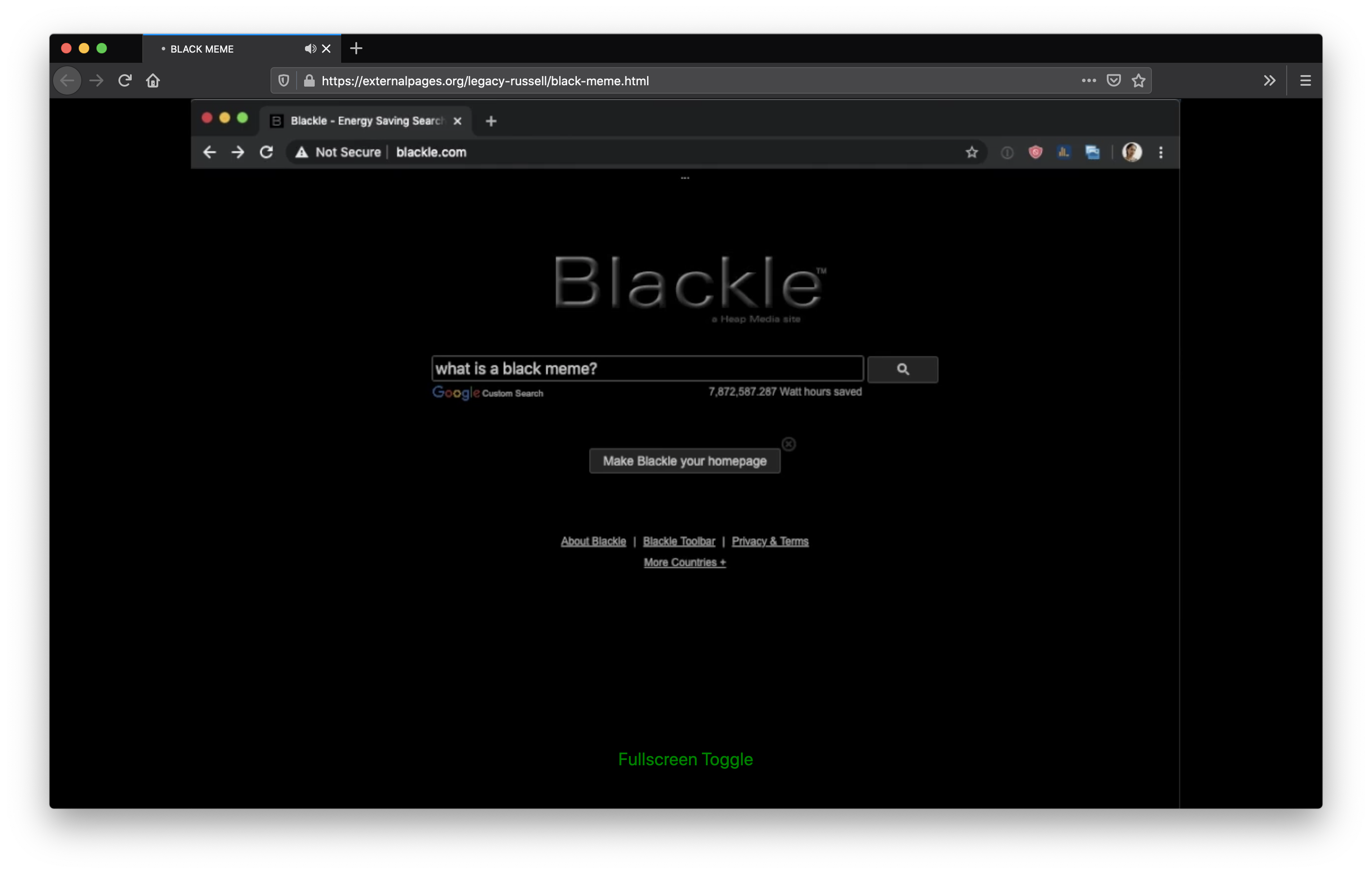
Task: Click Make Blackle your homepage button
Action: (684, 461)
